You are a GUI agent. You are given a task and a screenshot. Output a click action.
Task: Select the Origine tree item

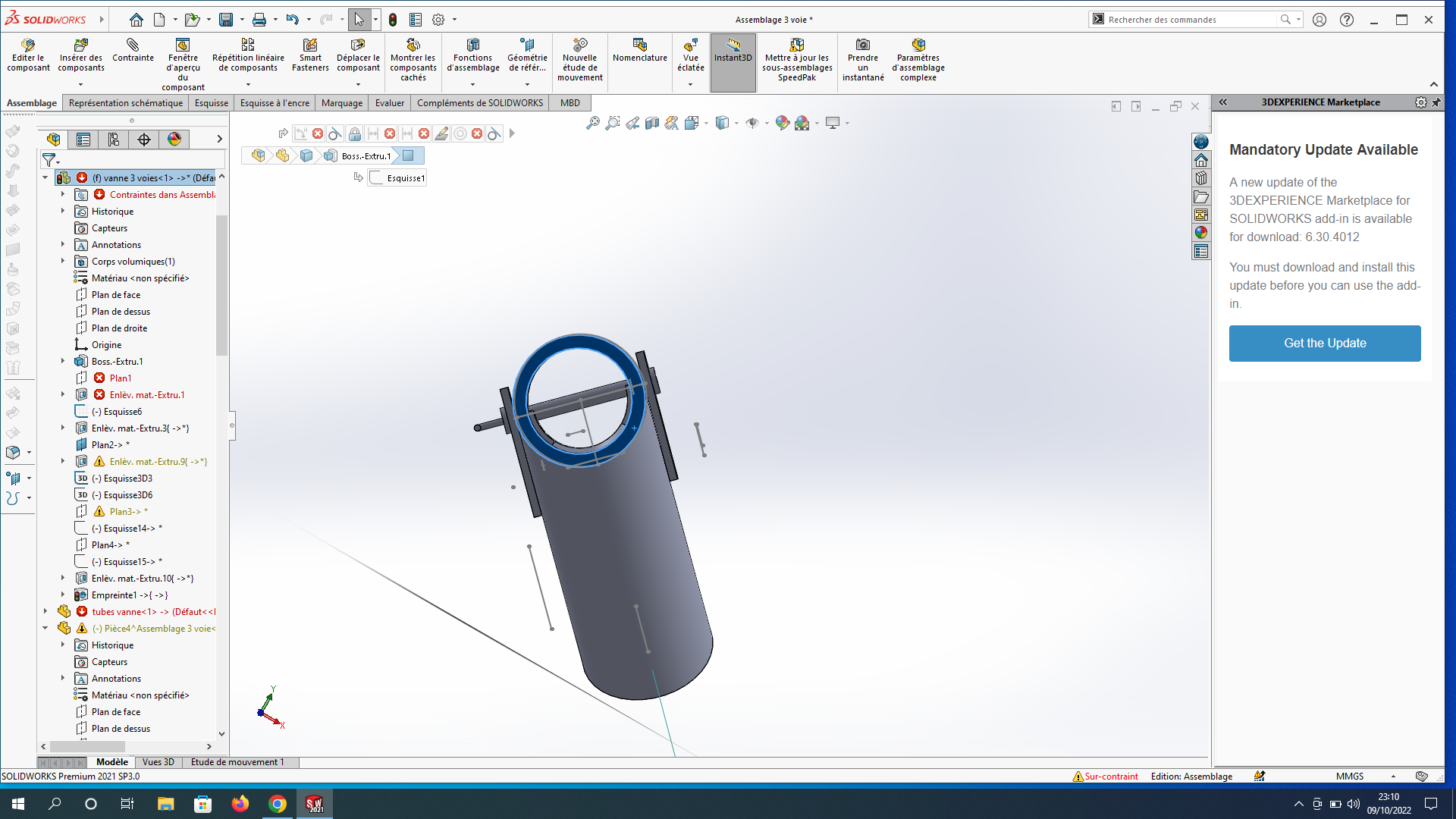point(106,345)
